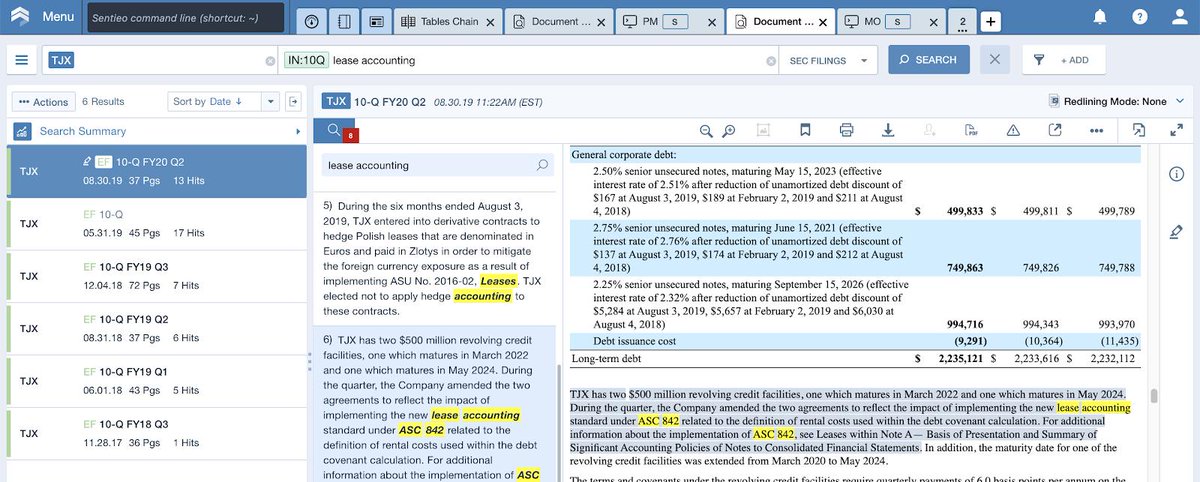Screen dimensions: 1200x482
Task: Select the 10-Q FY19 Q3 result
Action: click(157, 276)
